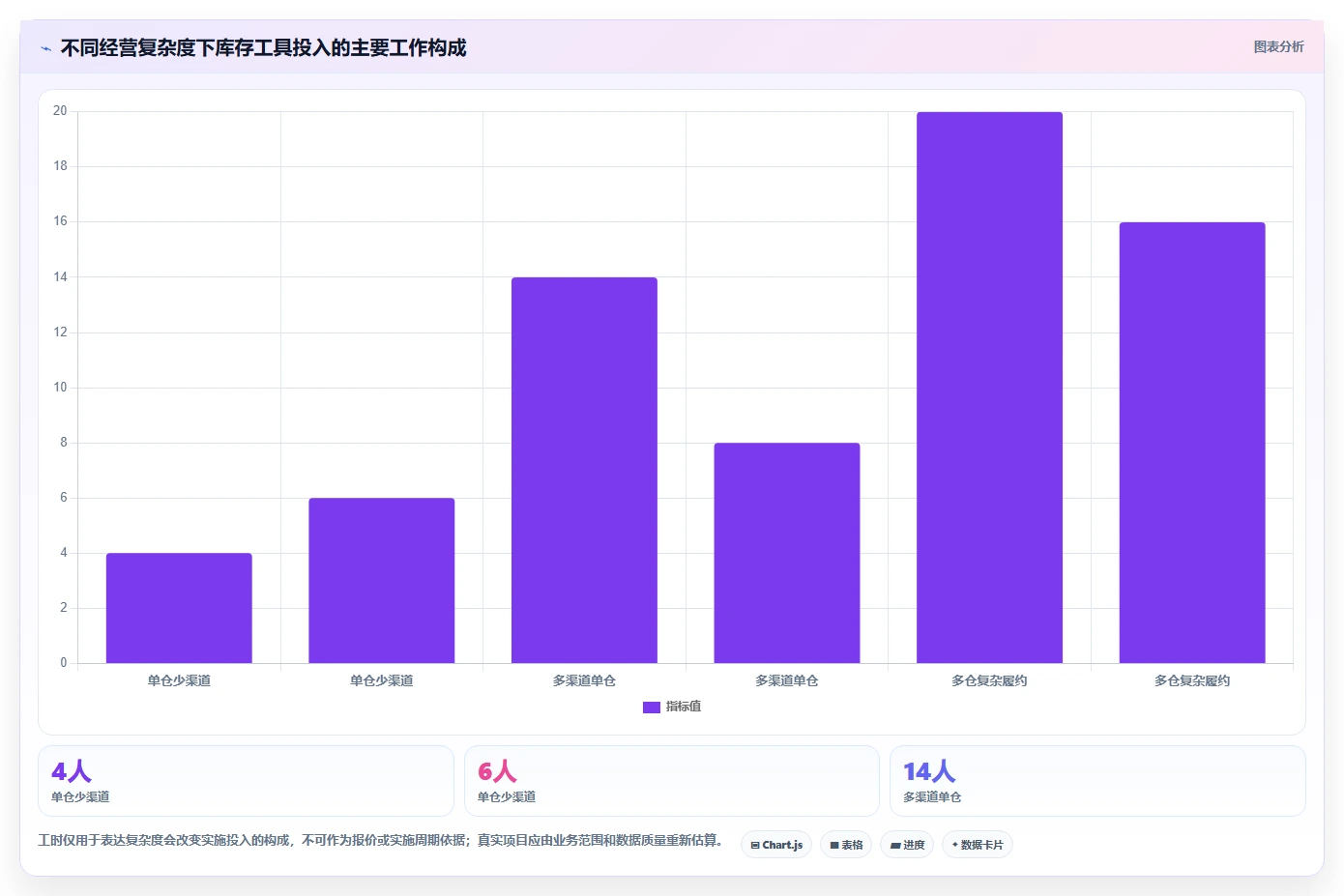Select the Chart.js tag chip
The width and height of the screenshot is (1344, 896).
pyautogui.click(x=776, y=845)
